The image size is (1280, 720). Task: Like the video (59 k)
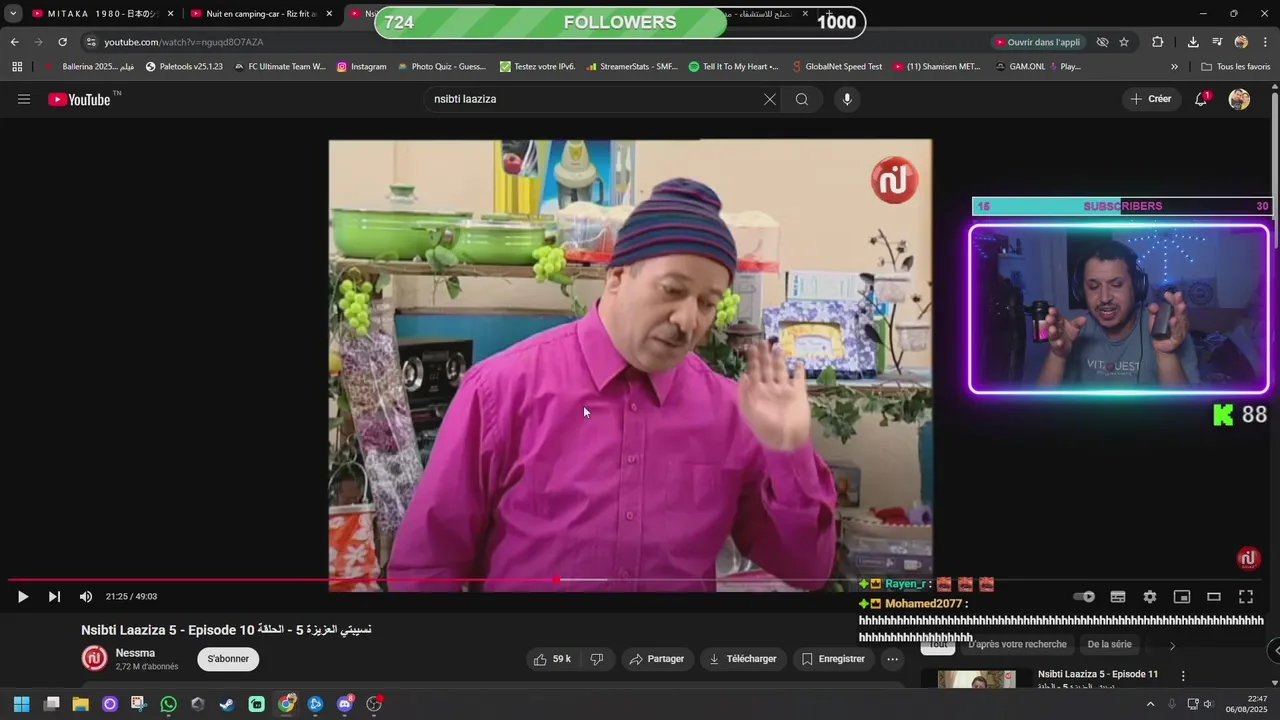pyautogui.click(x=553, y=659)
